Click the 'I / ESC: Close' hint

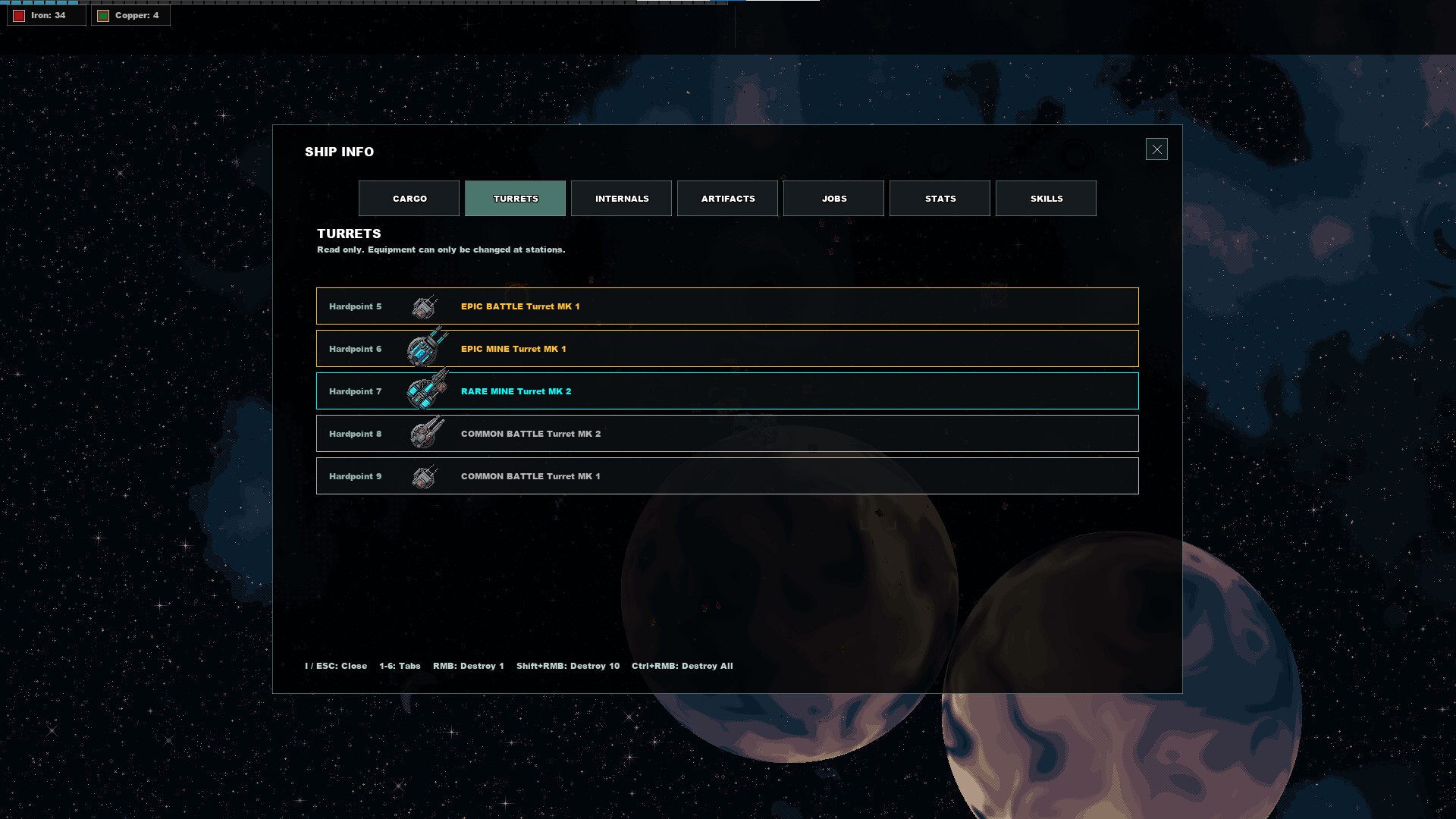click(x=336, y=666)
